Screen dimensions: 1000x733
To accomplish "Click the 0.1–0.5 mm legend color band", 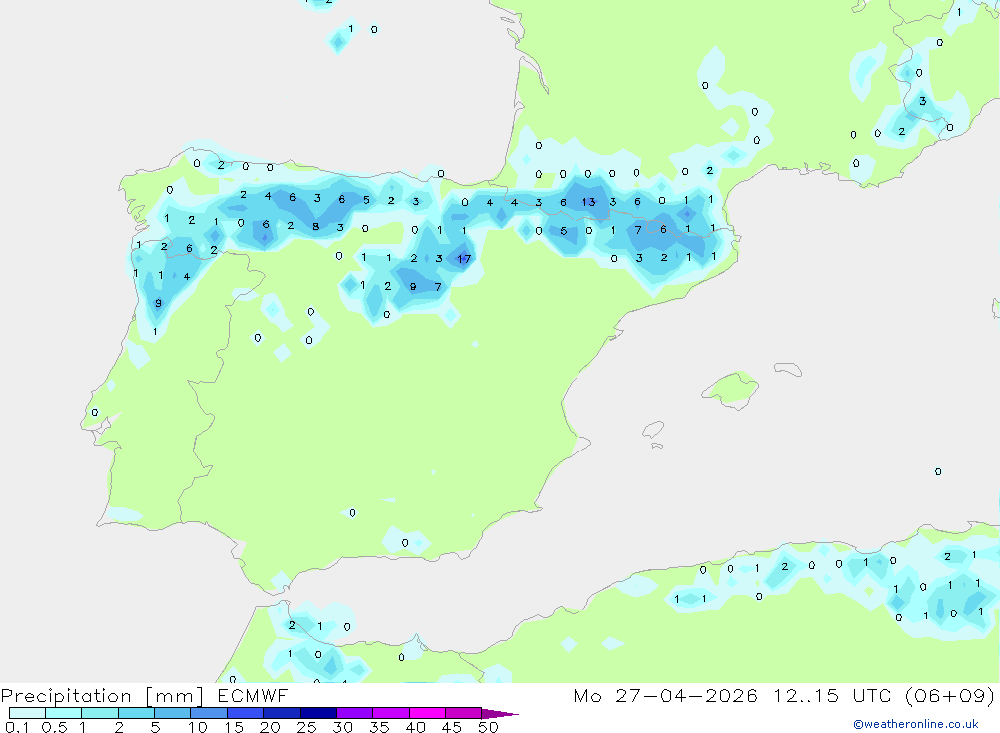I will click(27, 713).
